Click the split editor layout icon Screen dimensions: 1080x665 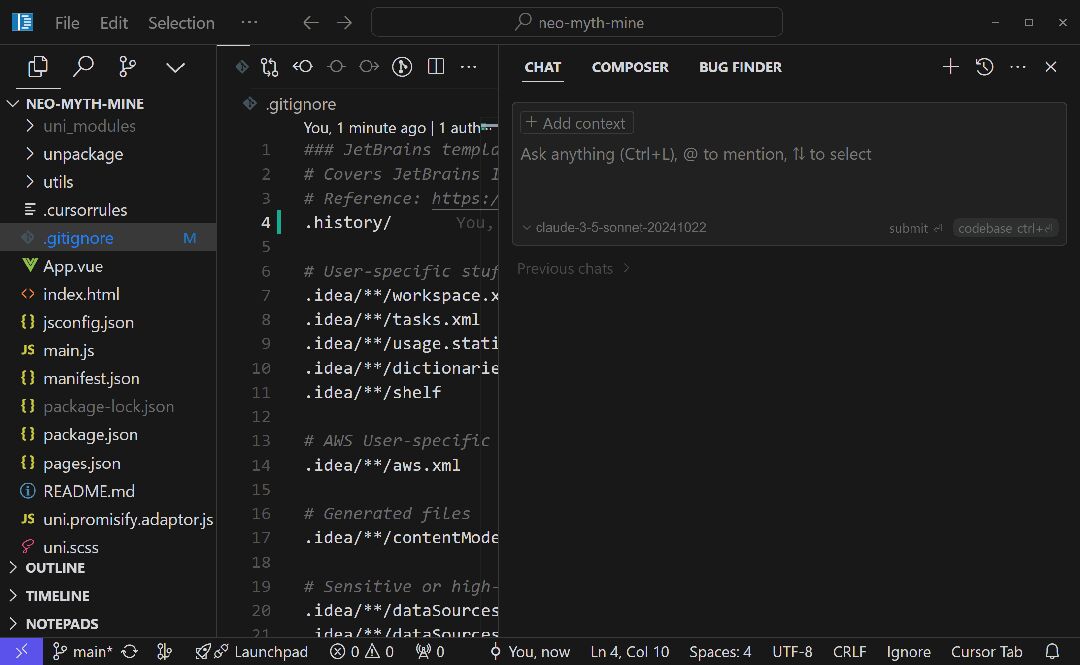pos(436,67)
